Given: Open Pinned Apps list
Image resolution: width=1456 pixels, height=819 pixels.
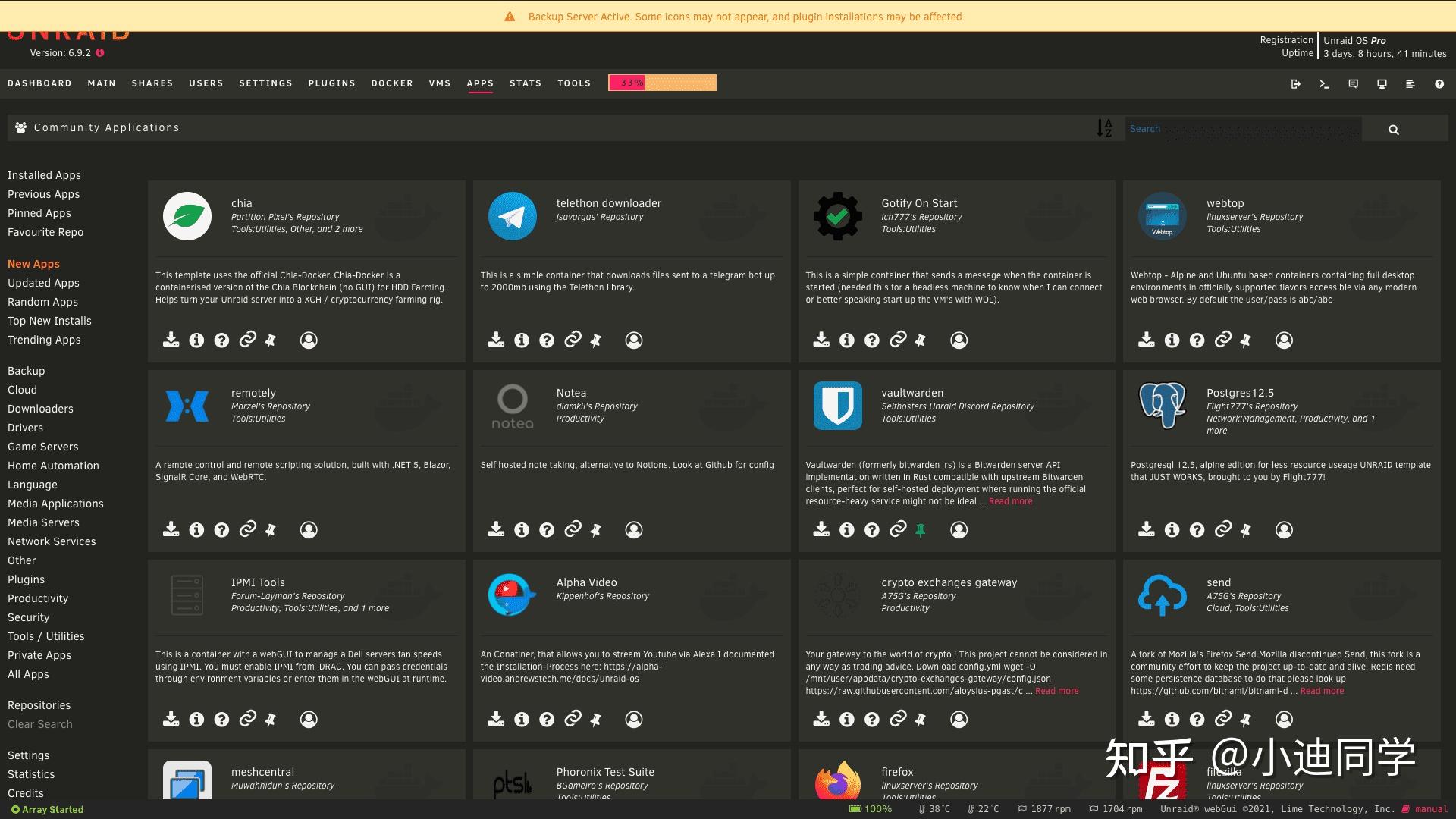Looking at the screenshot, I should [39, 213].
